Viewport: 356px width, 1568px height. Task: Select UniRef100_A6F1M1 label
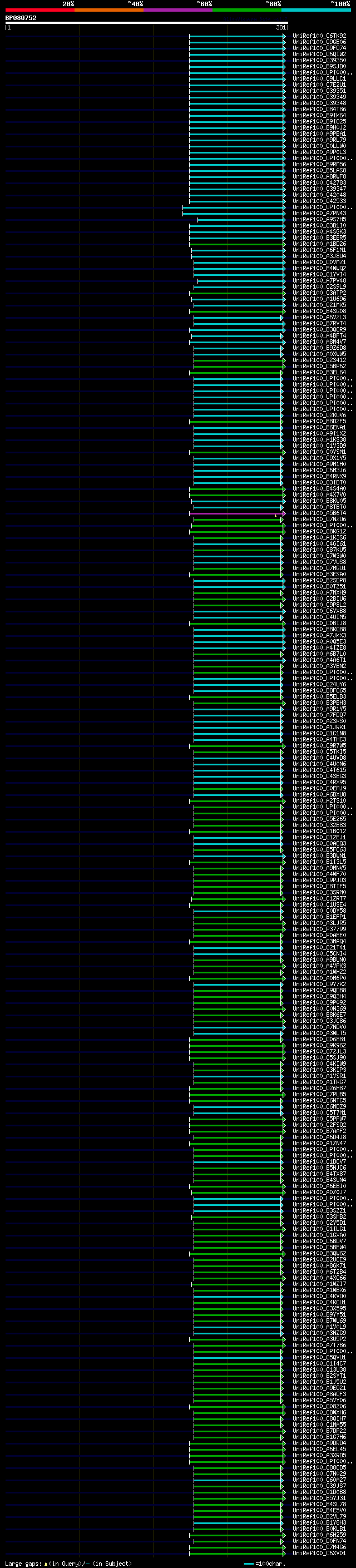(x=319, y=250)
